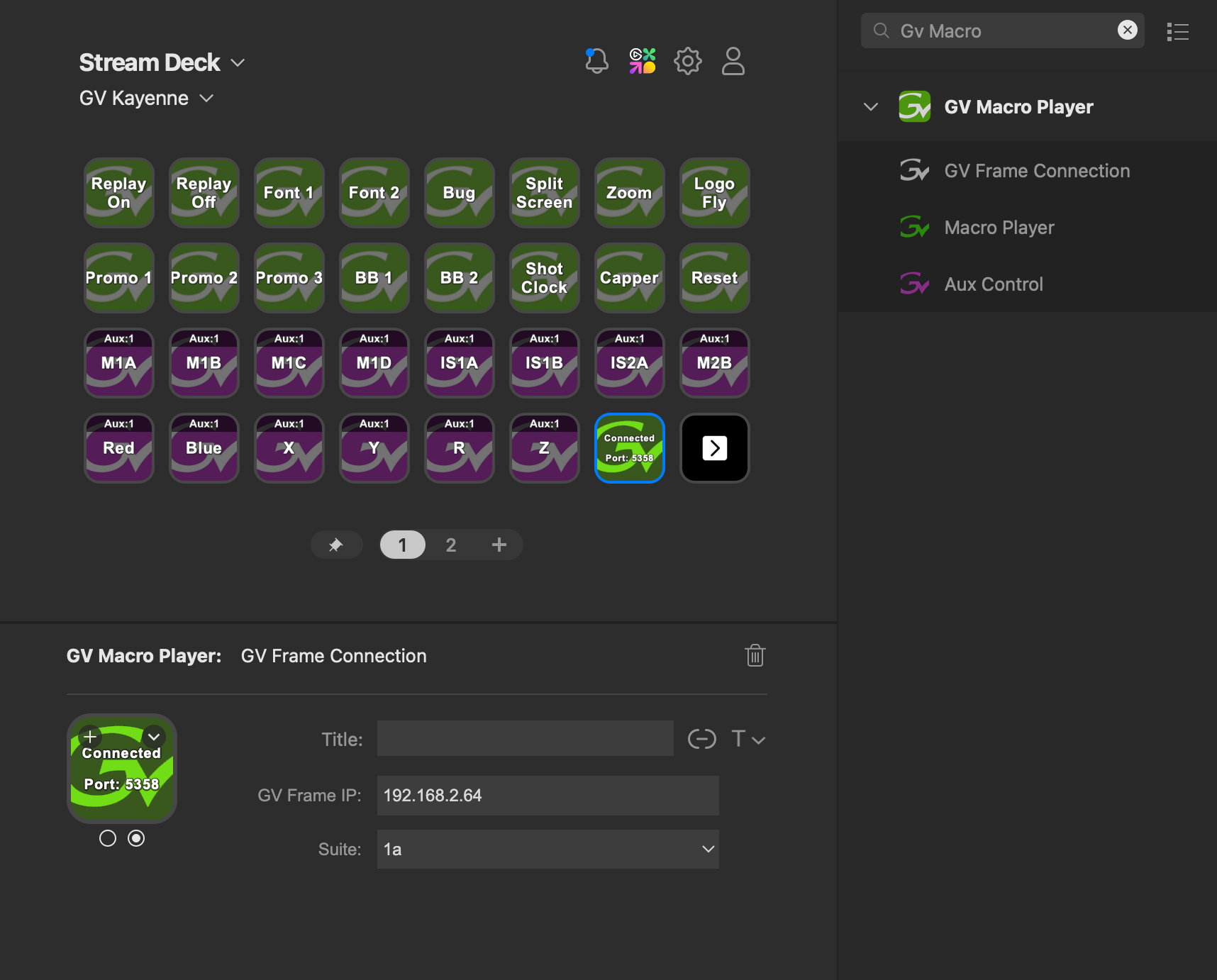Choose the Macro Player action

(1027, 228)
